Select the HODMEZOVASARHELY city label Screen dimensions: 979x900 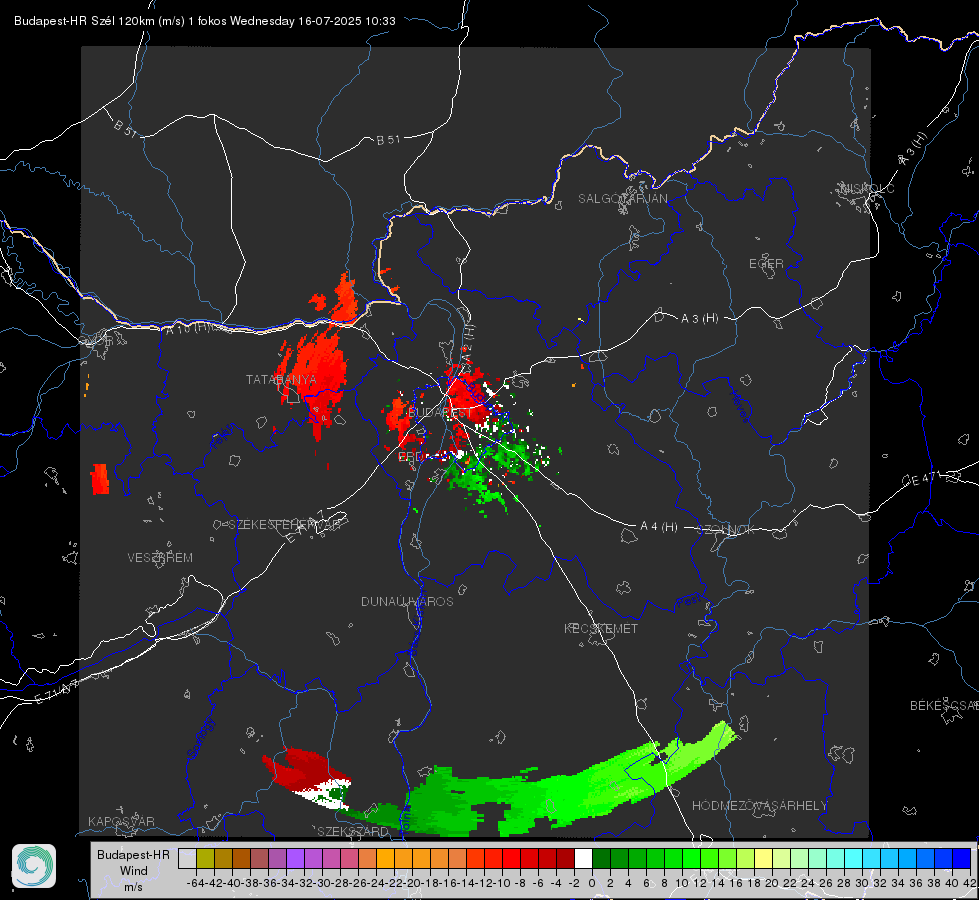pos(759,806)
